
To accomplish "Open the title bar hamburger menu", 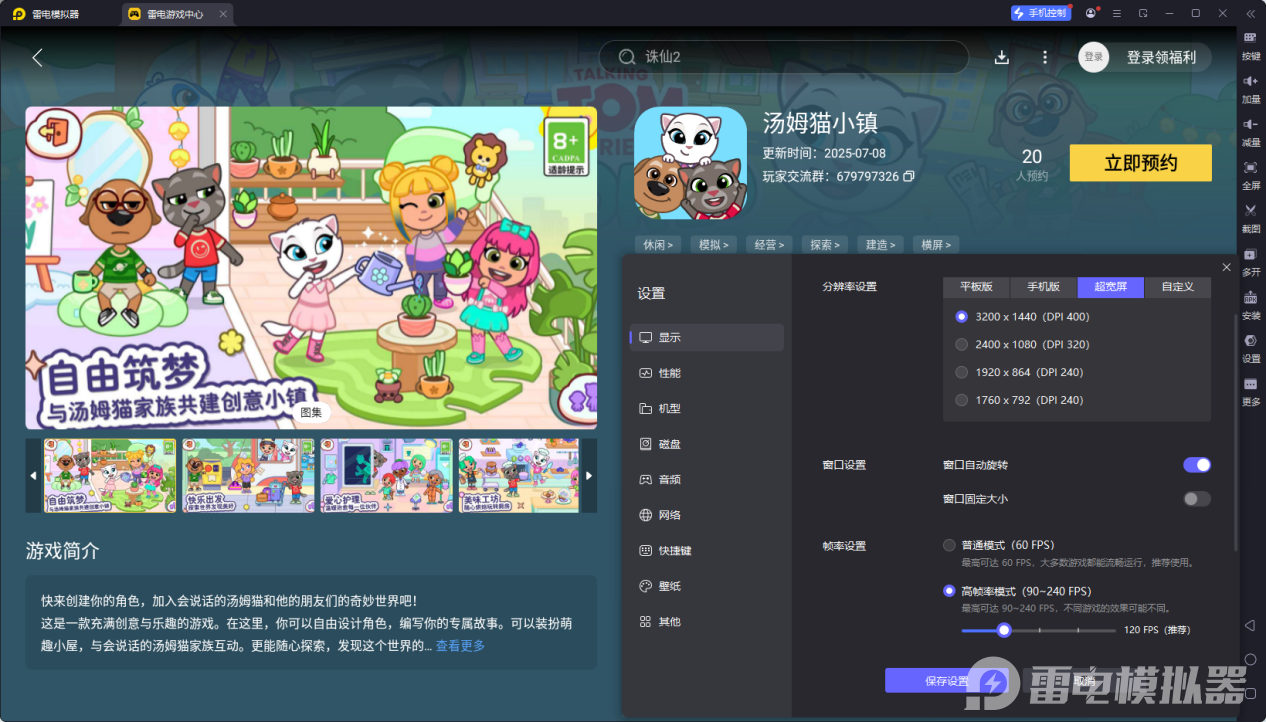I will [x=1116, y=13].
